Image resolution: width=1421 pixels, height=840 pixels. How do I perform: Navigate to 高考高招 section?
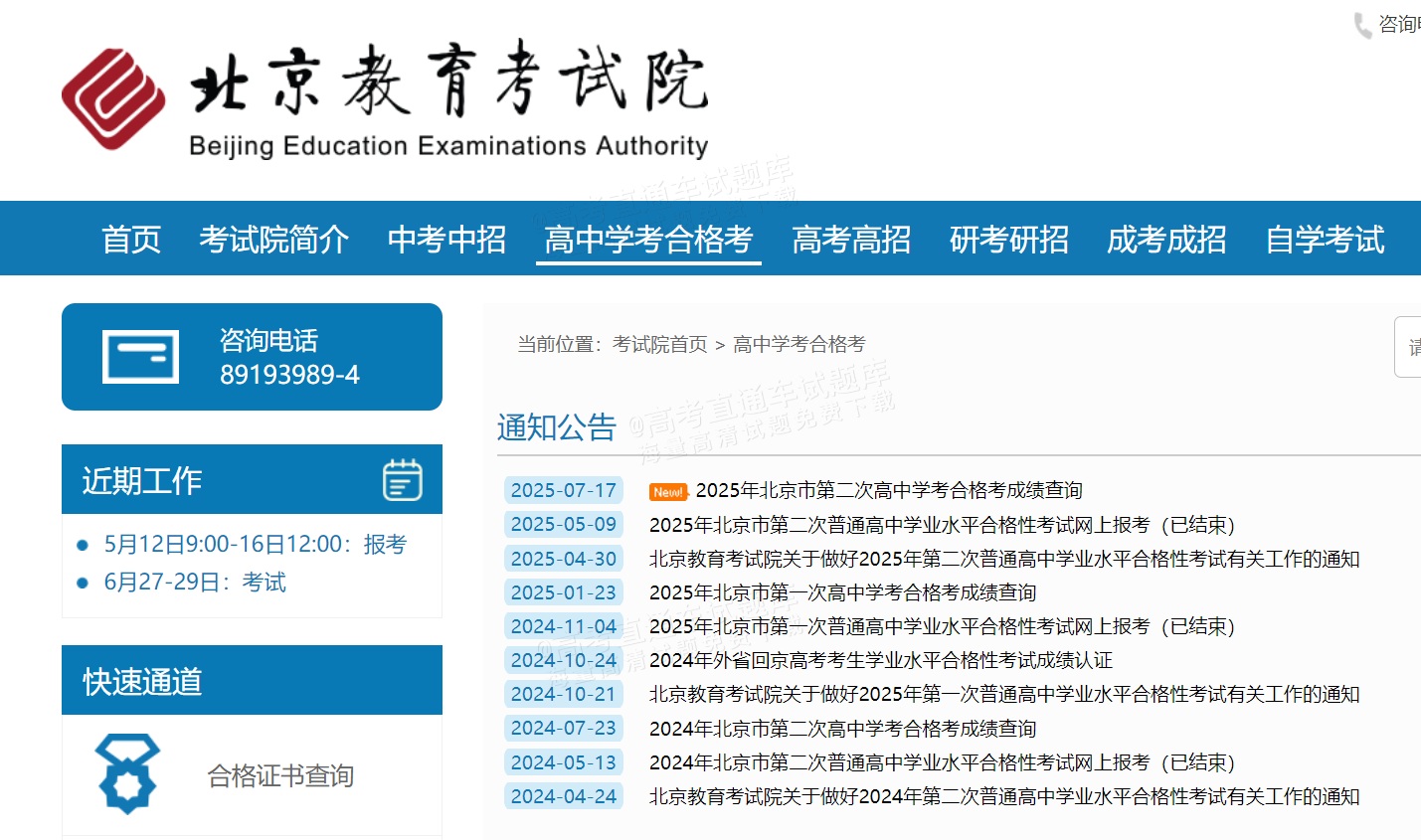851,240
